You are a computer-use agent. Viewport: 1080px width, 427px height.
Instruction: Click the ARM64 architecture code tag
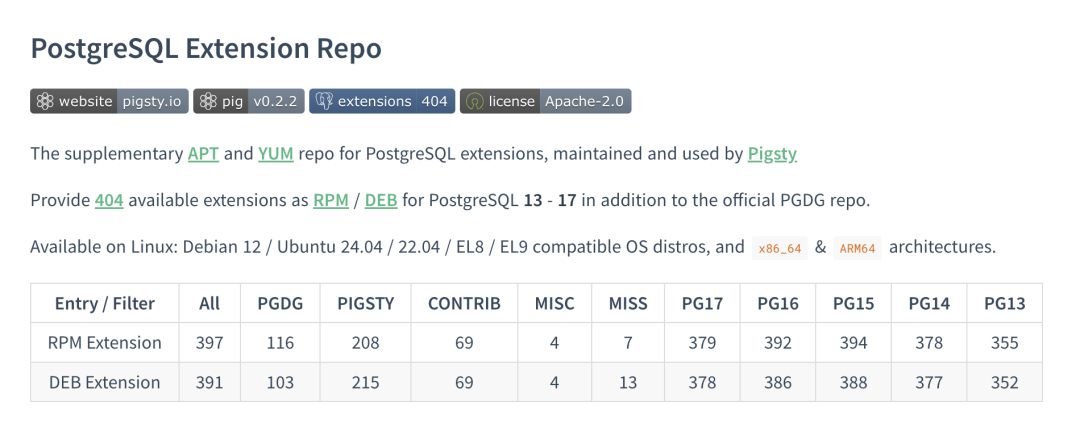tap(857, 248)
